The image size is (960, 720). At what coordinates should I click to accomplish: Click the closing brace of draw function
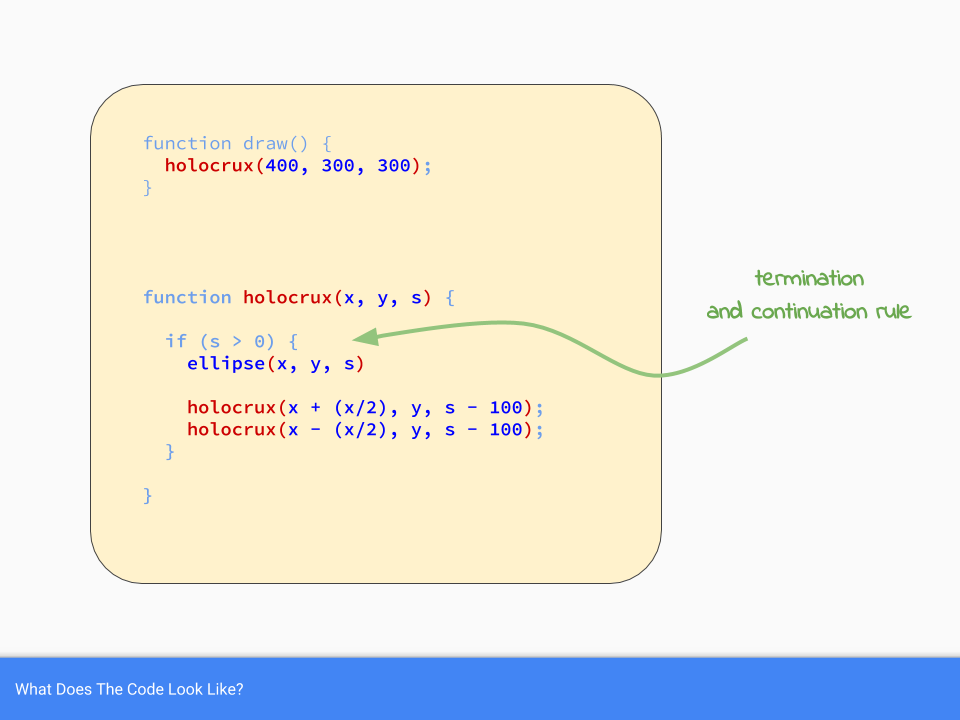(147, 187)
